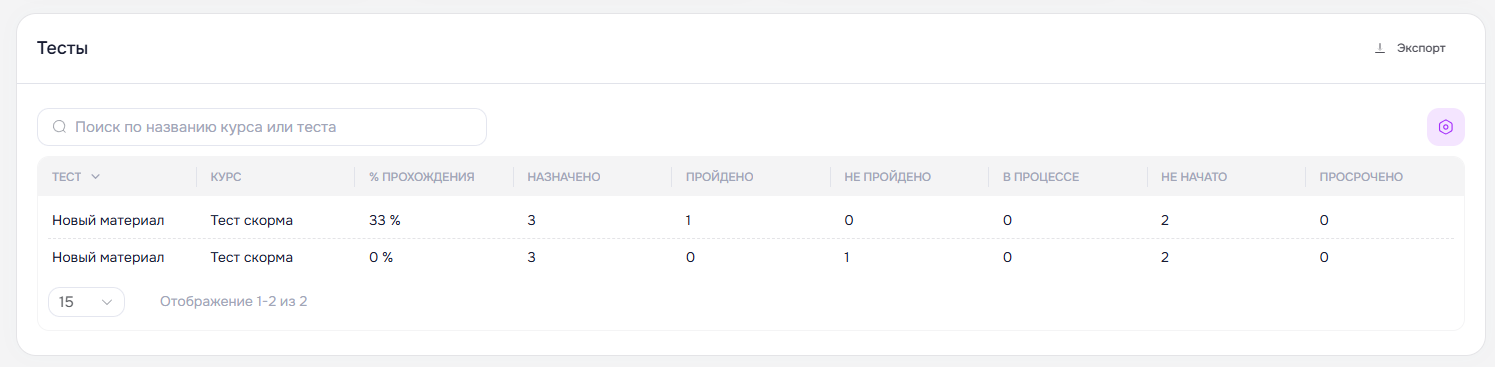The height and width of the screenshot is (367, 1495).
Task: Click the НАЗНАЧЕНО column header
Action: point(564,177)
